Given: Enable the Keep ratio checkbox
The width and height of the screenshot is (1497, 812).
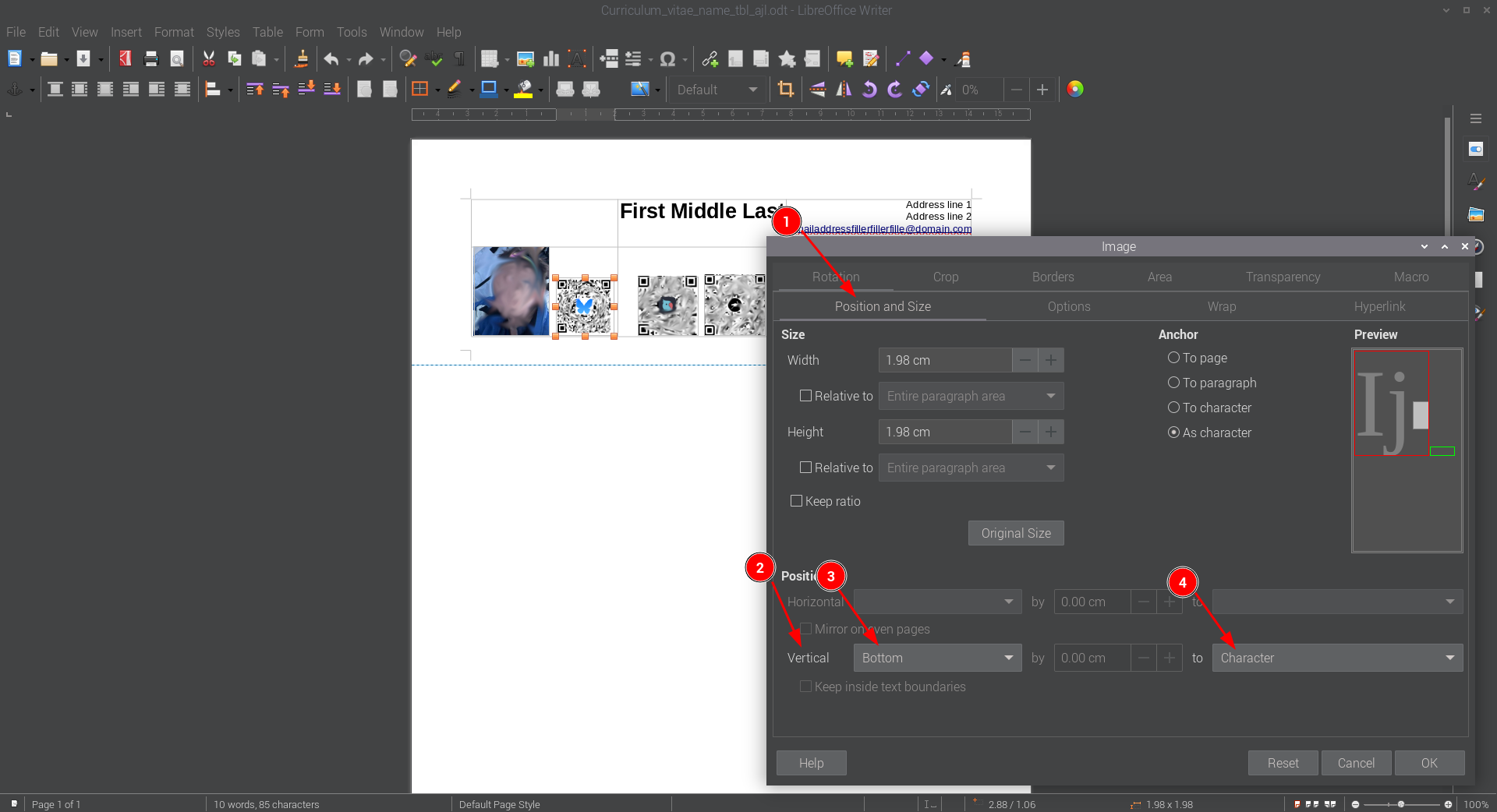Looking at the screenshot, I should pos(796,501).
